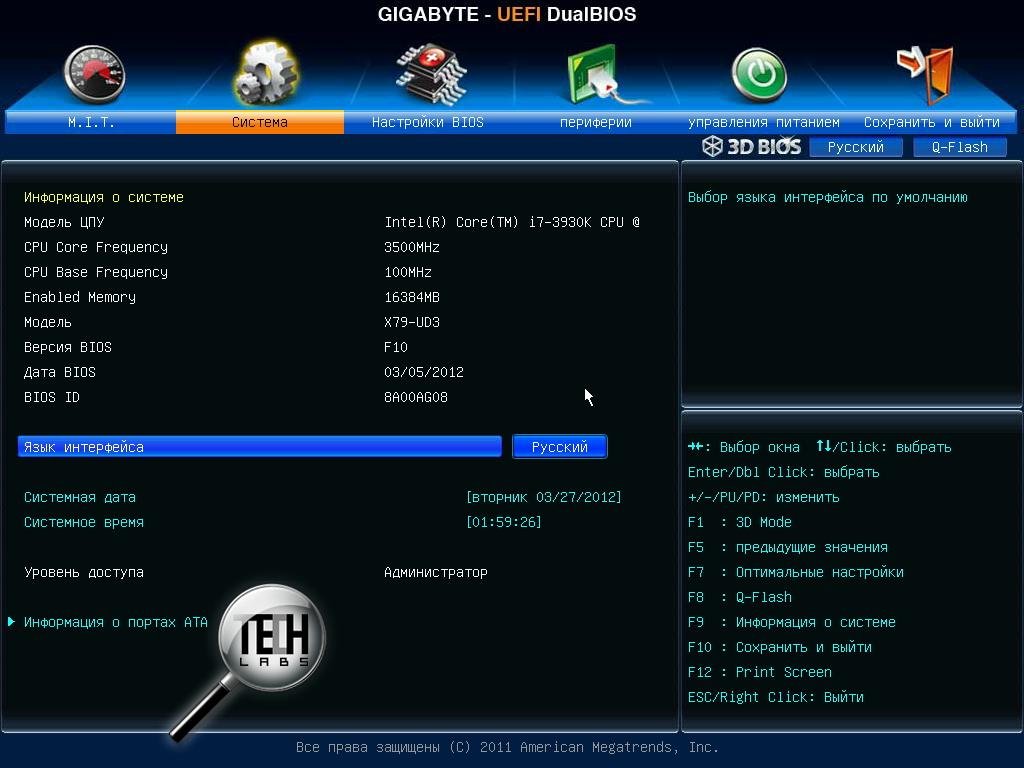The width and height of the screenshot is (1024, 768).
Task: Launch the Q-Flash utility
Action: (x=958, y=146)
